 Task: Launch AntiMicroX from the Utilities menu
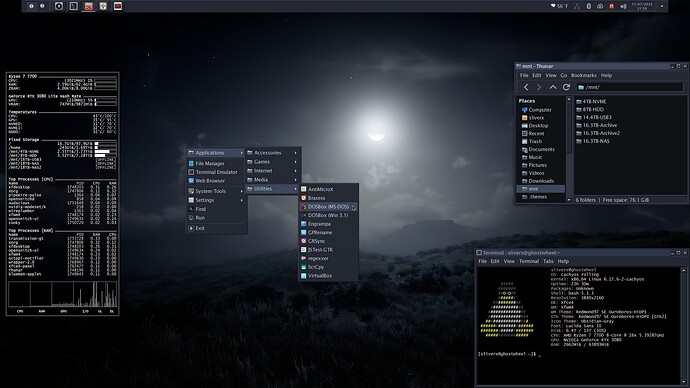328,189
